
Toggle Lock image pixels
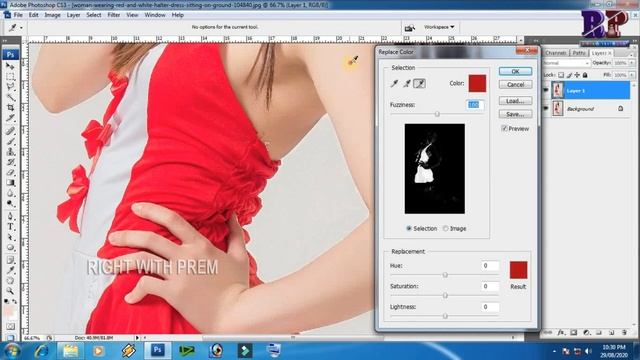tap(569, 75)
